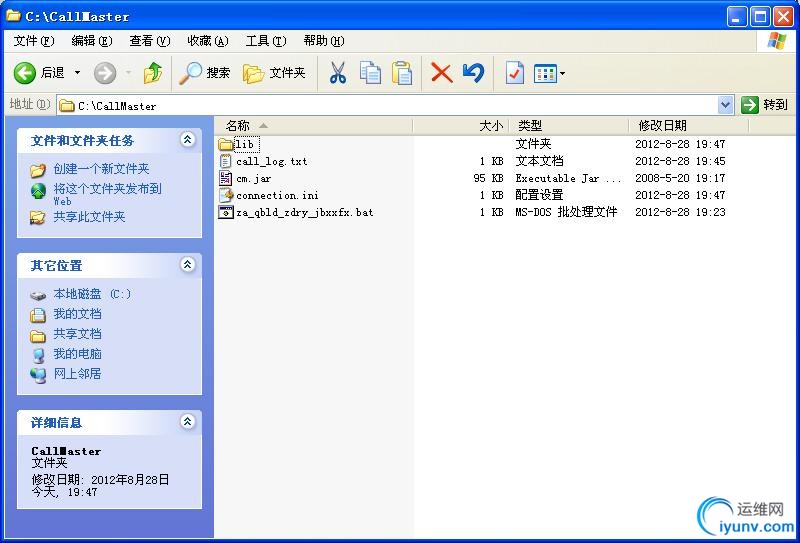Open the 搜索 search pane
Viewport: 800px width, 543px height.
click(x=204, y=73)
